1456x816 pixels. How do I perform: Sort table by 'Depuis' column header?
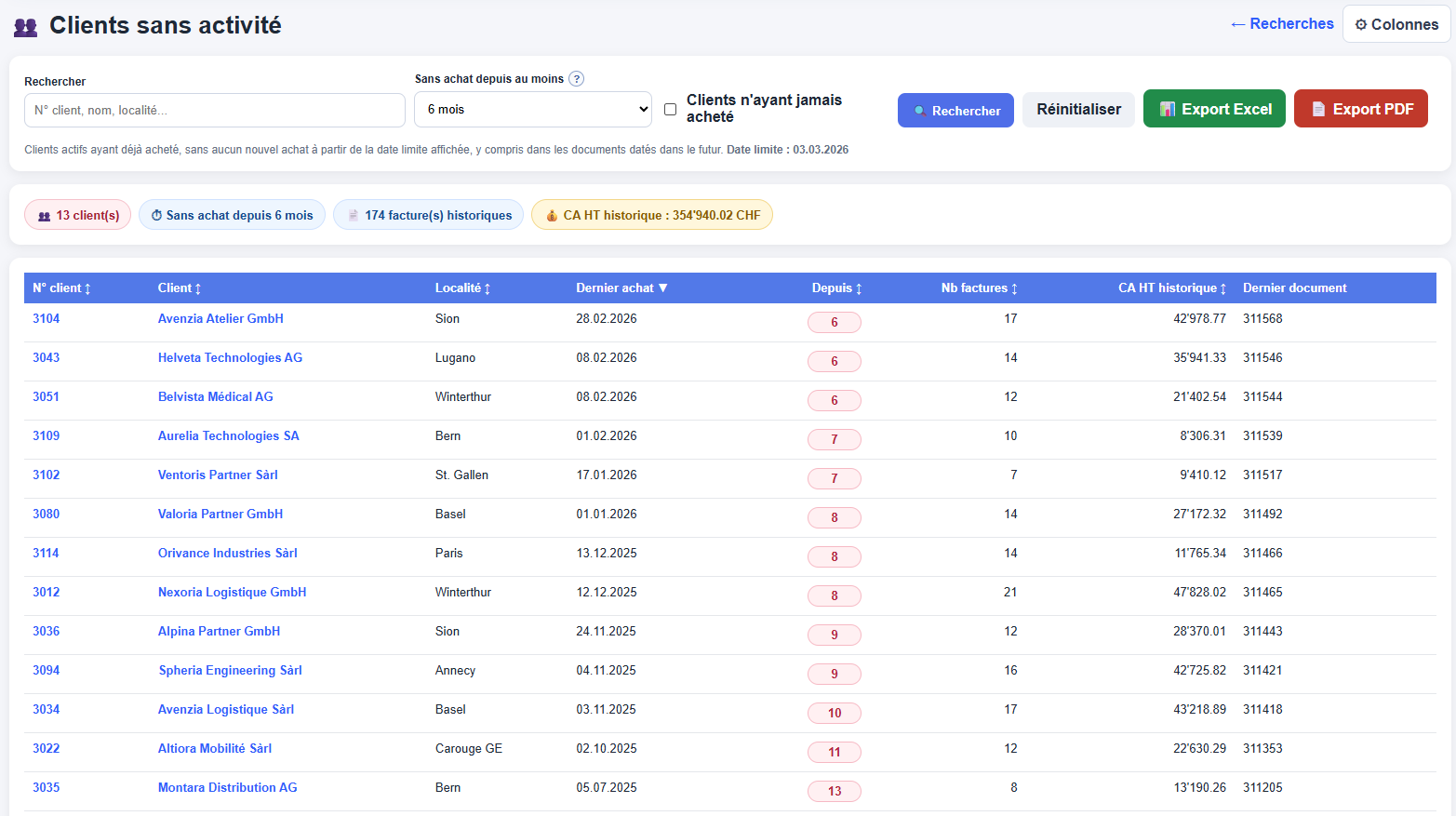836,288
